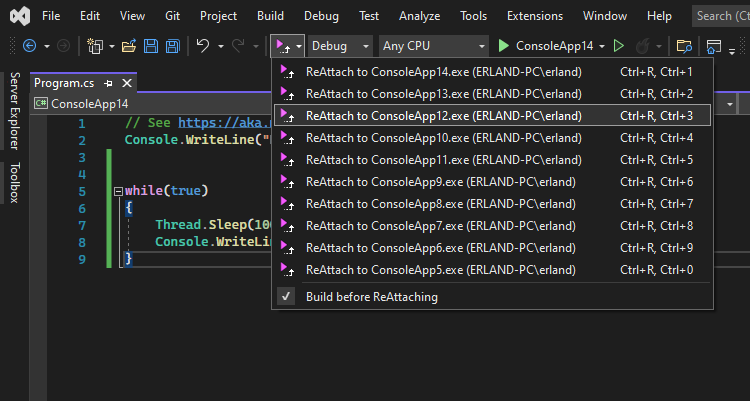Viewport: 750px width, 401px height.
Task: Click the Hot Reload flame icon
Action: pos(642,46)
